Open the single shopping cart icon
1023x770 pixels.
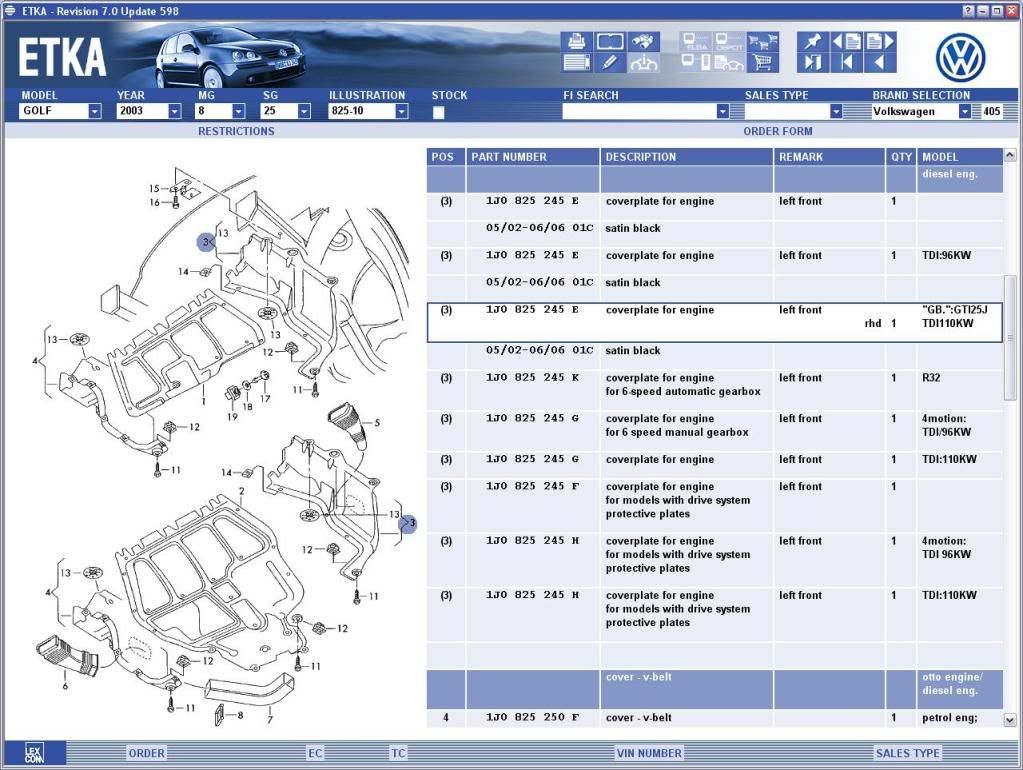point(762,63)
